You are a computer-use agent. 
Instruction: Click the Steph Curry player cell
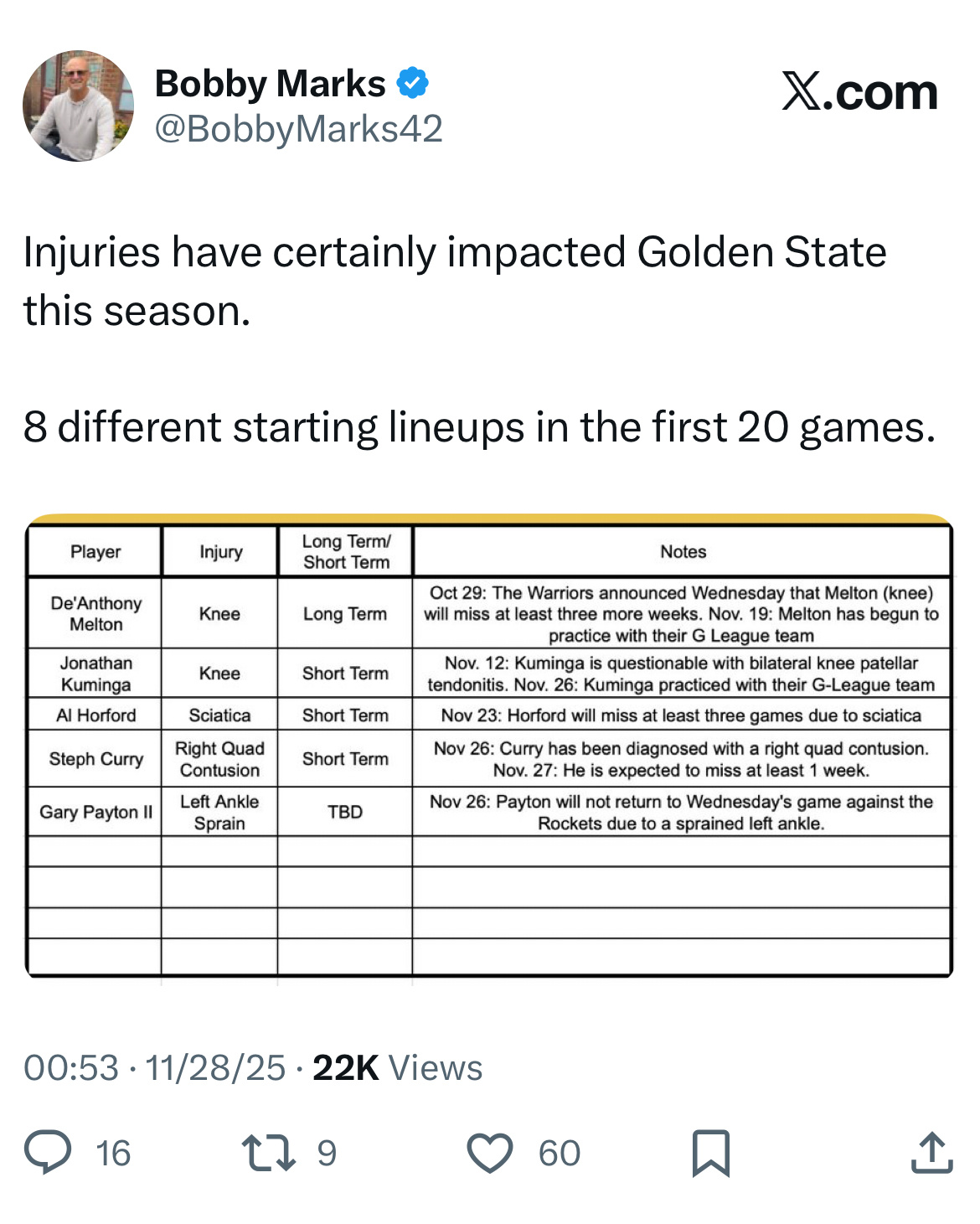point(95,759)
